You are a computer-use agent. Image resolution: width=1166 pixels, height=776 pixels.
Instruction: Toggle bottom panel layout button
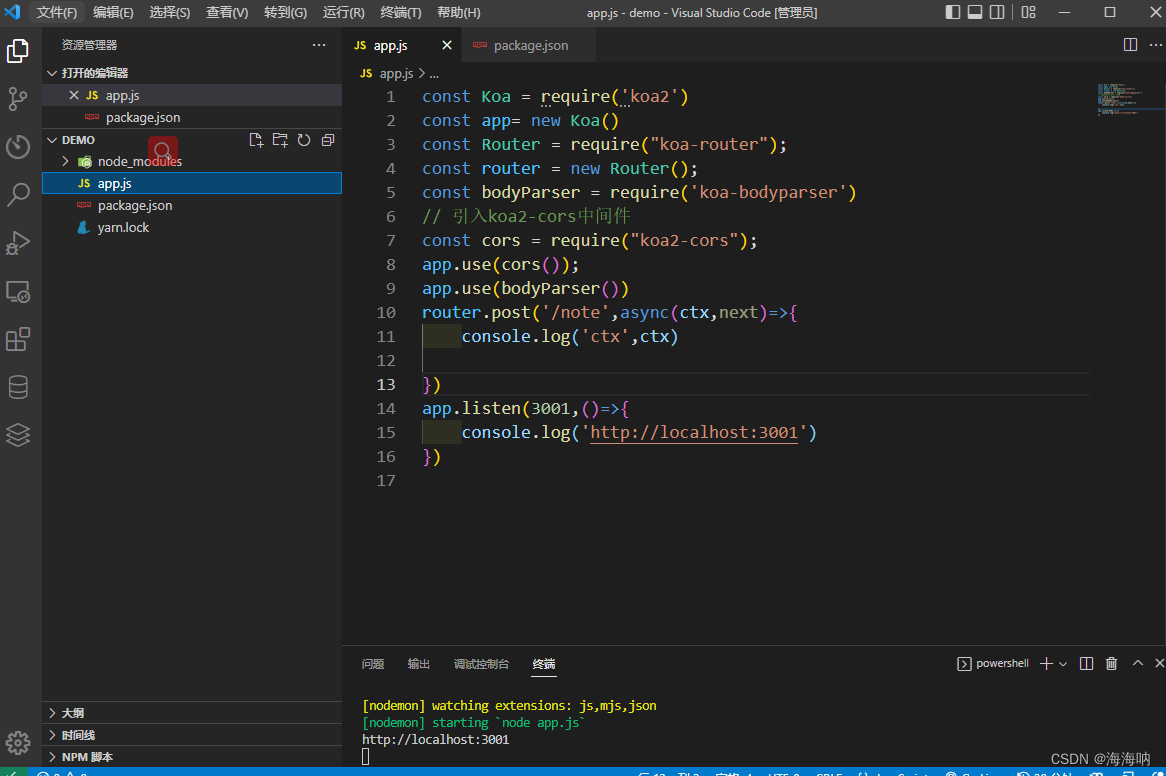[x=975, y=12]
